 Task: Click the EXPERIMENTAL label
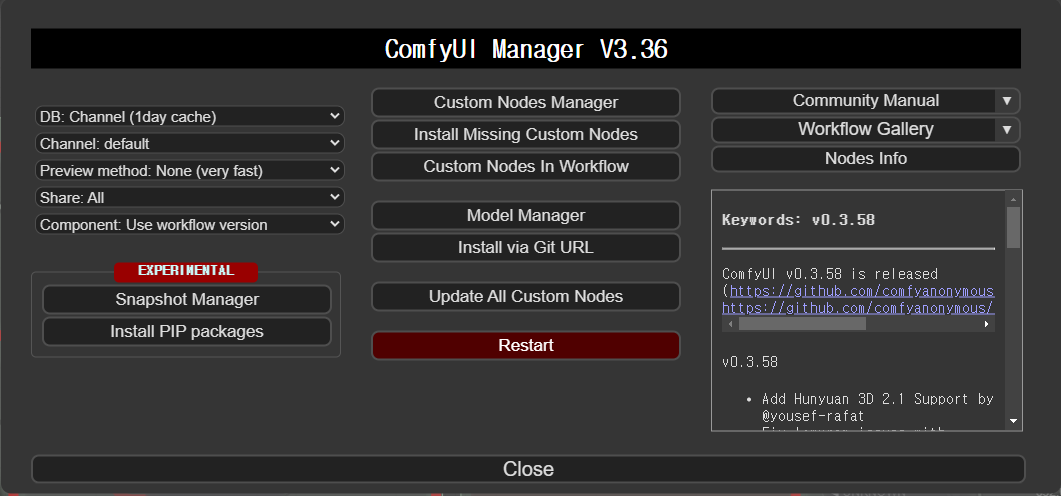(x=186, y=271)
